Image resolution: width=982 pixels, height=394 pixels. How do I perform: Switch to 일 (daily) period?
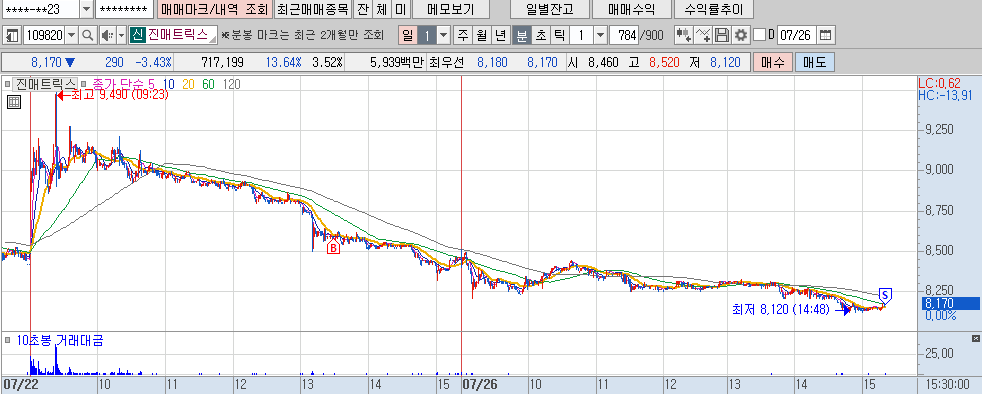(x=408, y=35)
